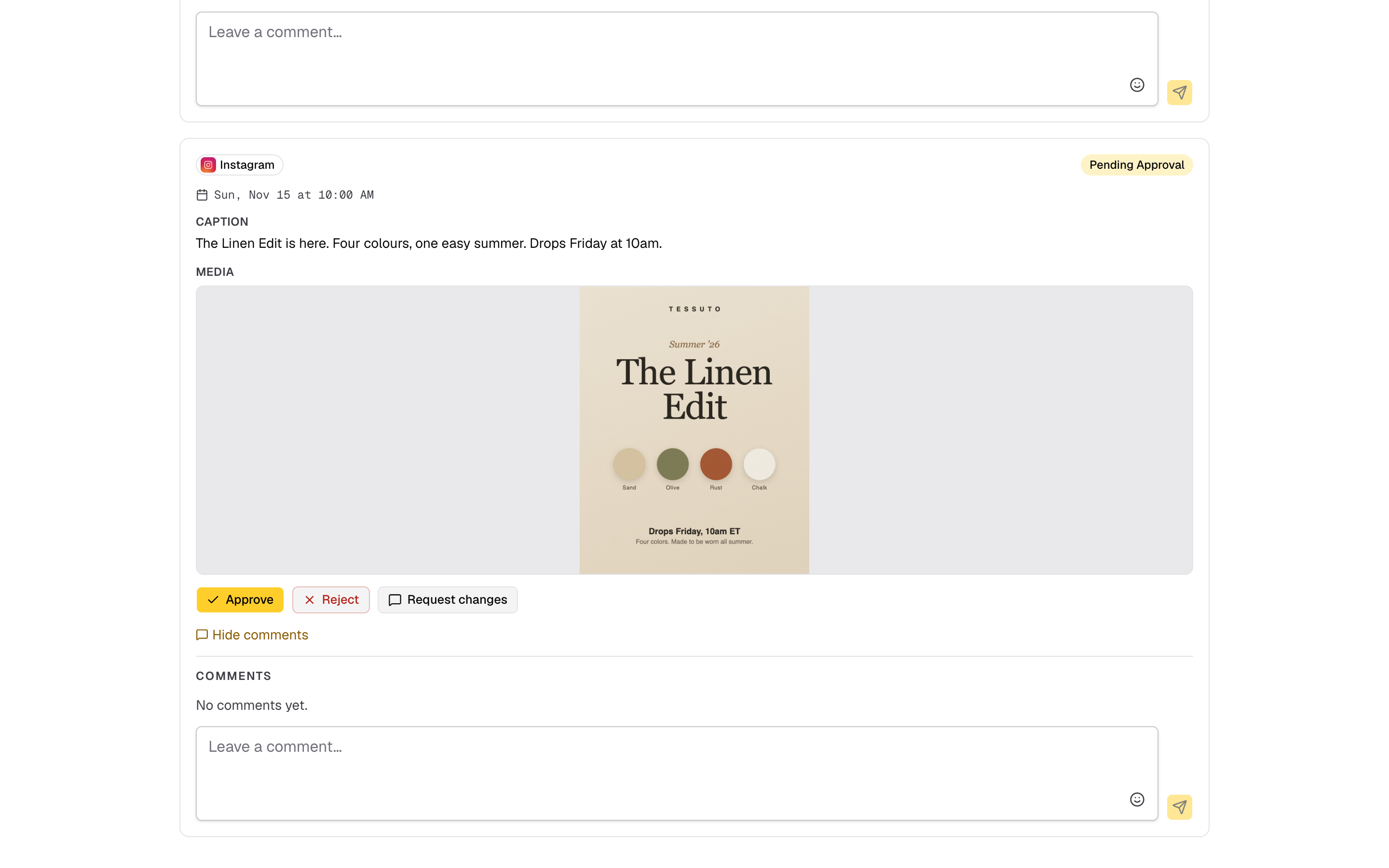The height and width of the screenshot is (868, 1389).
Task: Click the emoji picker in the lower comment box
Action: 1136,800
